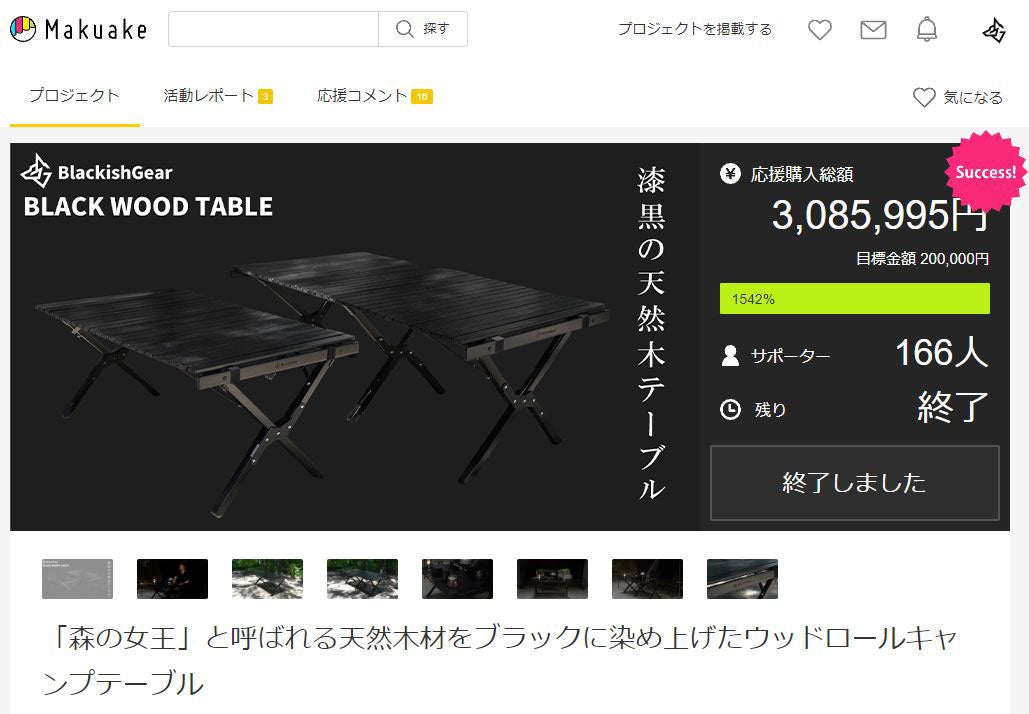Viewport: 1029px width, 714px height.
Task: Select the last table close-up thumbnail
Action: pos(742,579)
